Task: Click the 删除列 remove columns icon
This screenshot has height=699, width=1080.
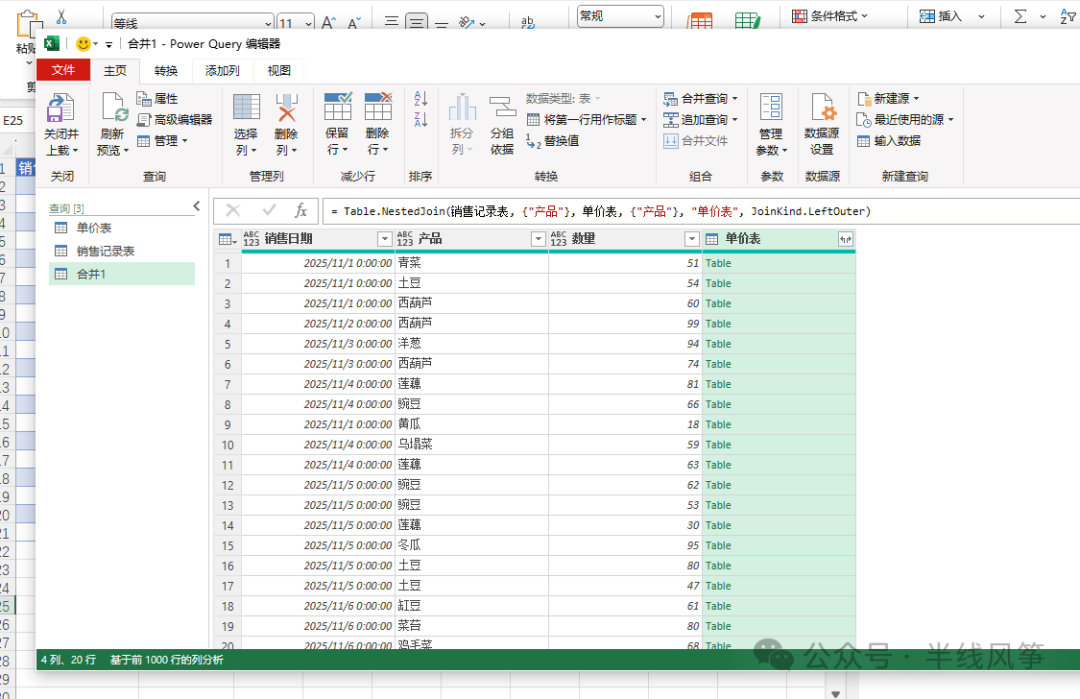Action: 287,108
